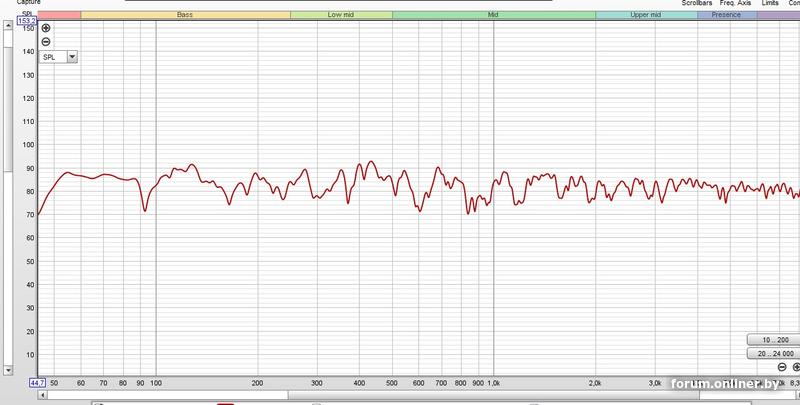Image resolution: width=800 pixels, height=405 pixels.
Task: Zoom out the horizontal frequency axis
Action: [782, 367]
